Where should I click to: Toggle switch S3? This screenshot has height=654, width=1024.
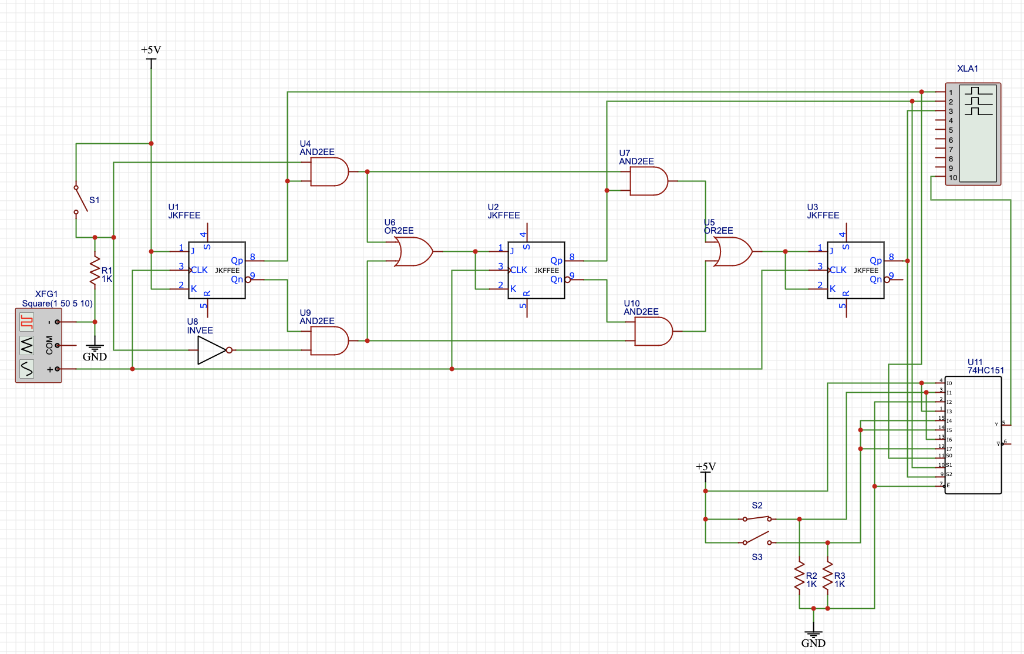coord(756,540)
